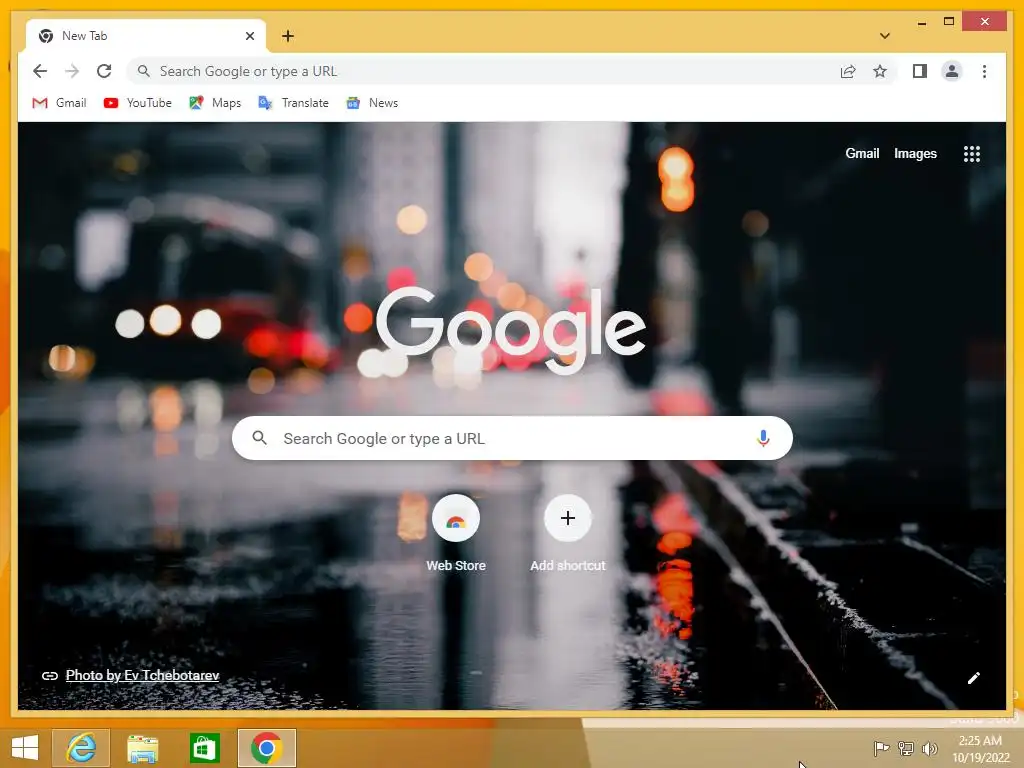The width and height of the screenshot is (1024, 768).
Task: Open the Maps bookmark
Action: click(x=215, y=103)
